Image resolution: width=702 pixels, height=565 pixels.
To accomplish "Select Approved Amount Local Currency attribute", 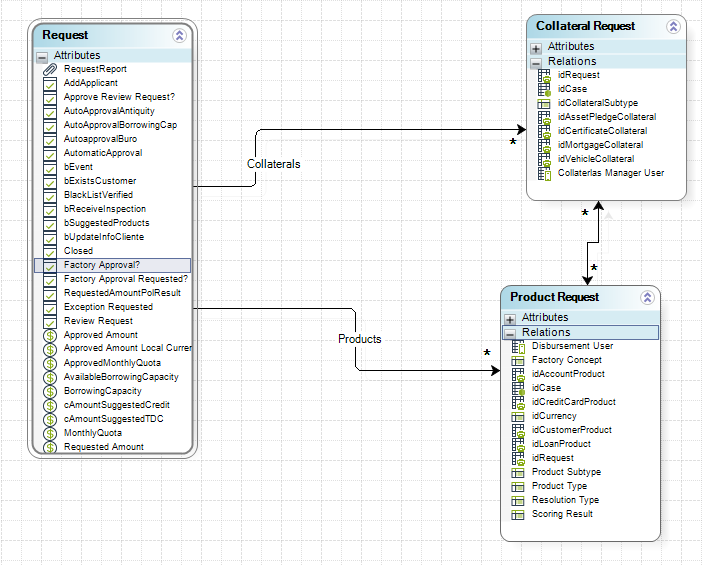I will click(128, 348).
